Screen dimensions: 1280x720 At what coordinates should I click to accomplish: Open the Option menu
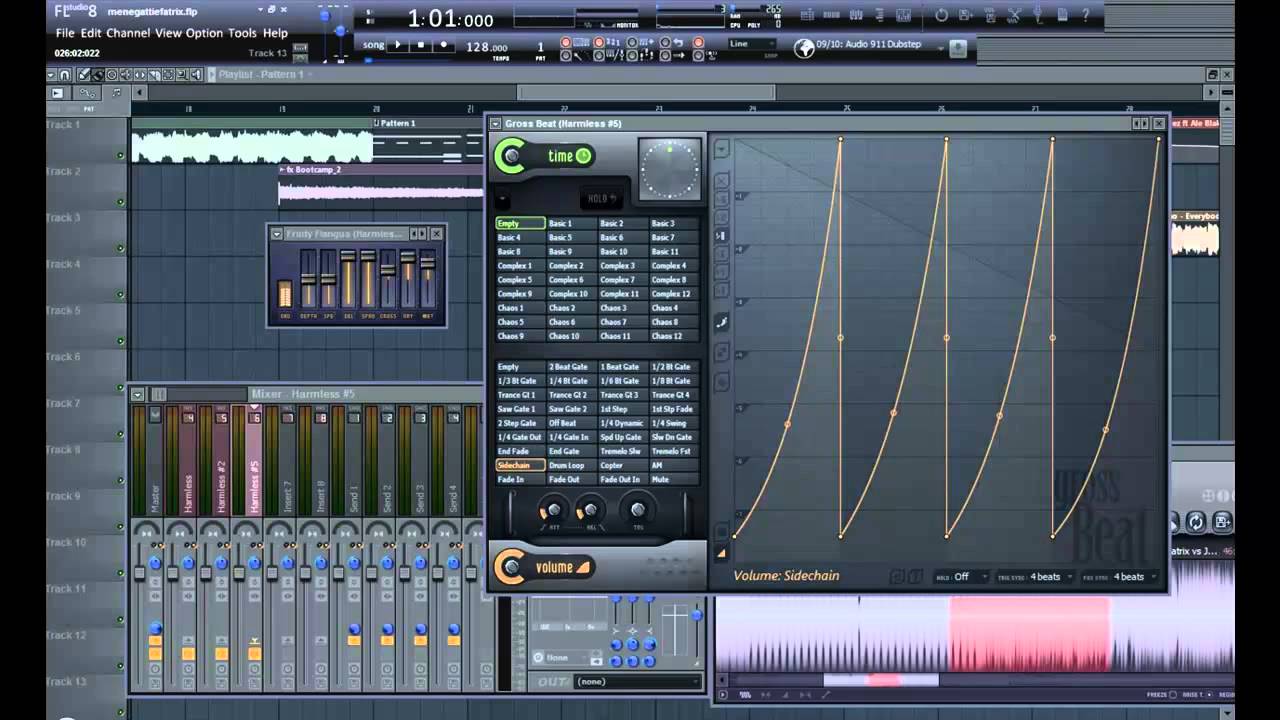(204, 33)
